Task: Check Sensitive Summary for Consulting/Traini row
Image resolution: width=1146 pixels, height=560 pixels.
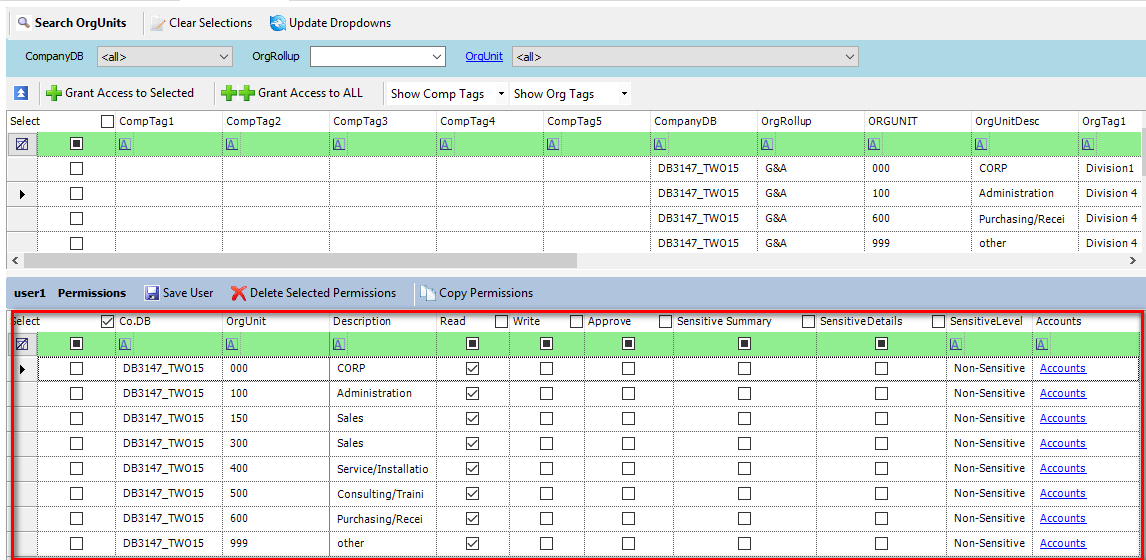Action: pyautogui.click(x=744, y=493)
